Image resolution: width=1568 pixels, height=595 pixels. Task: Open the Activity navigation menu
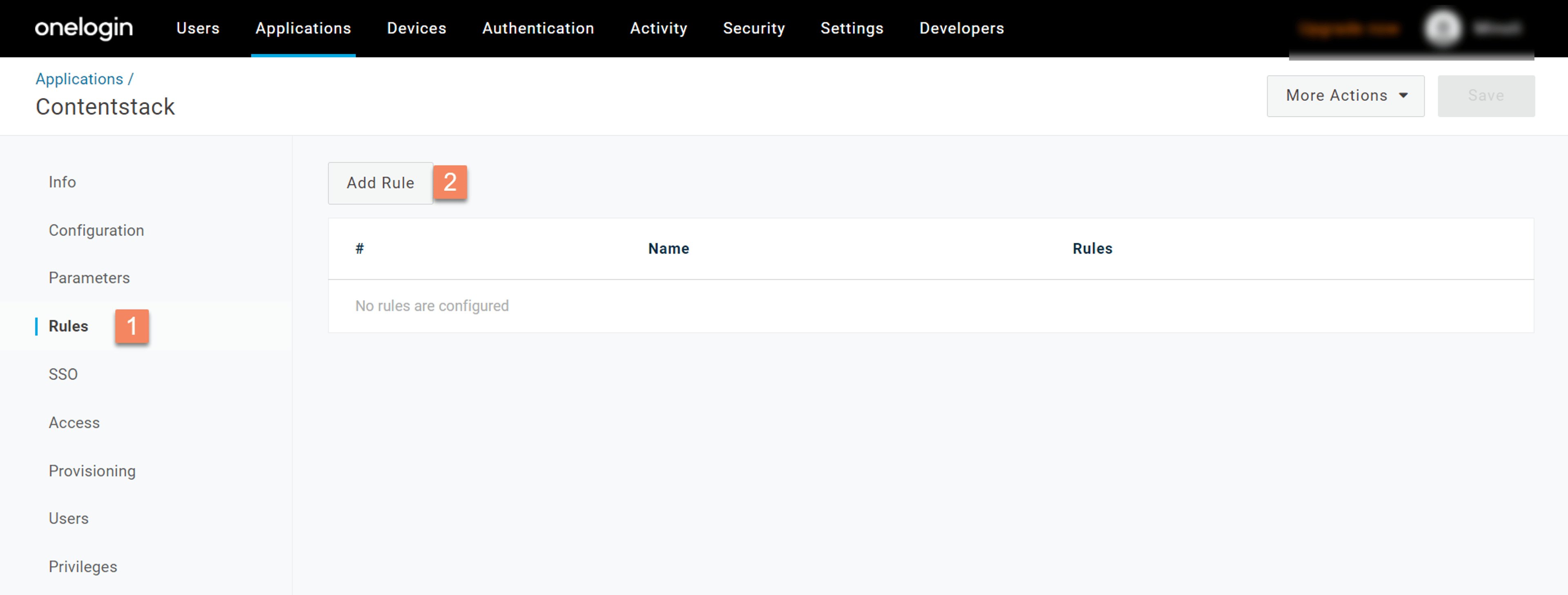pos(659,28)
